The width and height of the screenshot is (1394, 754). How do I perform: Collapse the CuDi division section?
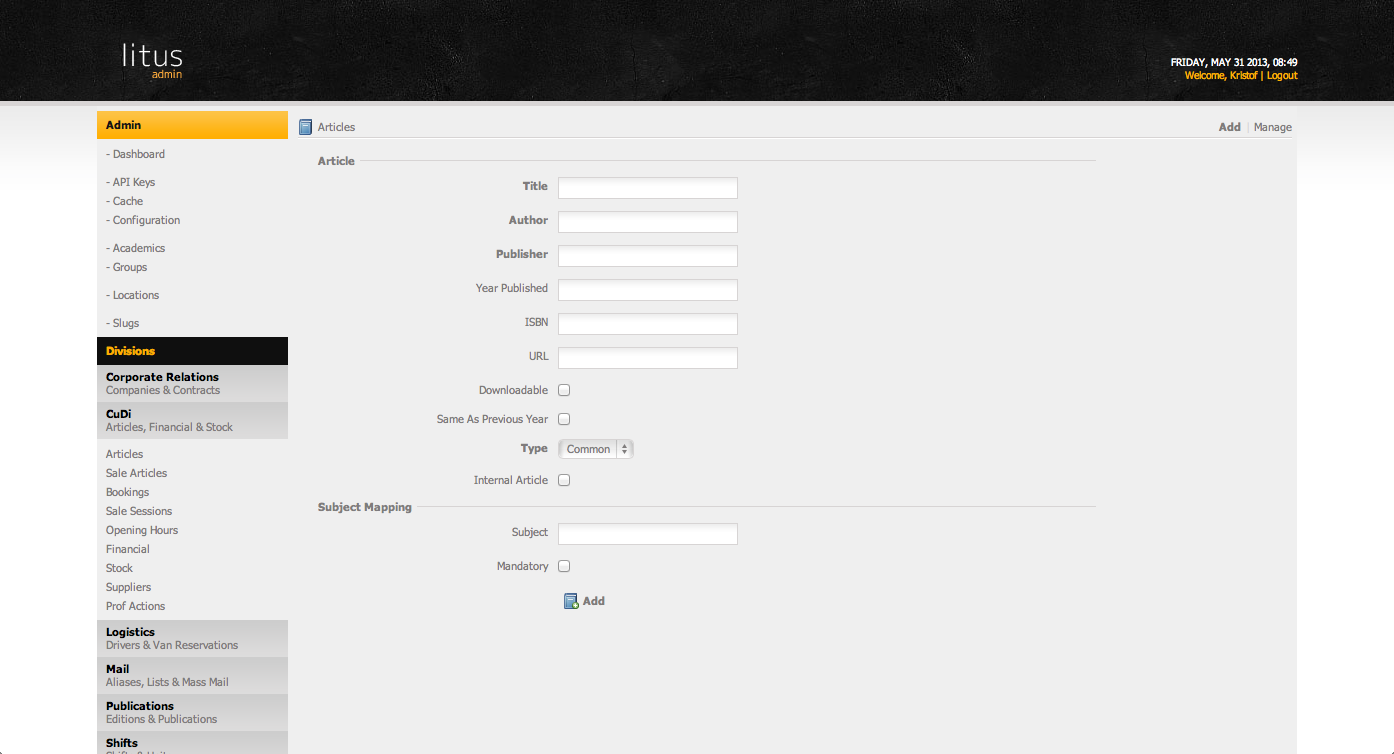click(x=192, y=420)
